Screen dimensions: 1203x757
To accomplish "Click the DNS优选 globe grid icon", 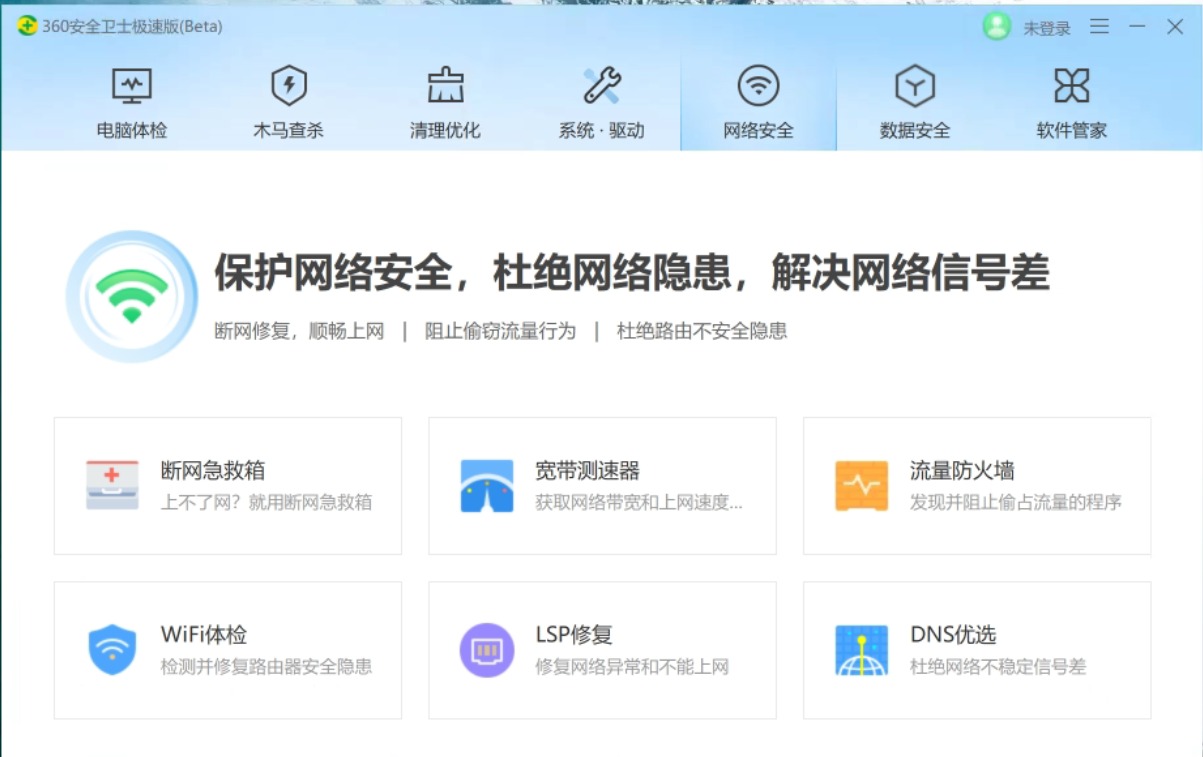I will [x=861, y=650].
